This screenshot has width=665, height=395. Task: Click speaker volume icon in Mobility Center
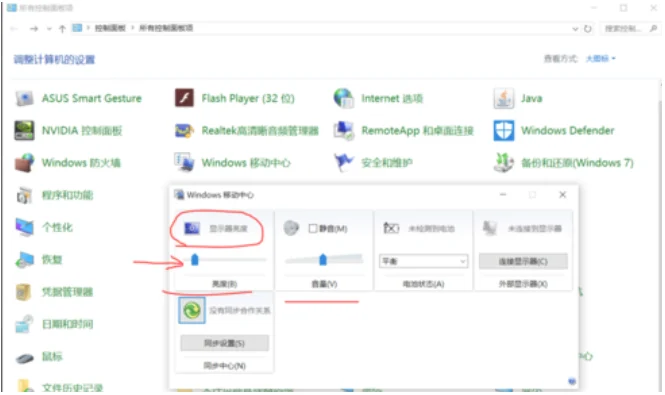291,228
